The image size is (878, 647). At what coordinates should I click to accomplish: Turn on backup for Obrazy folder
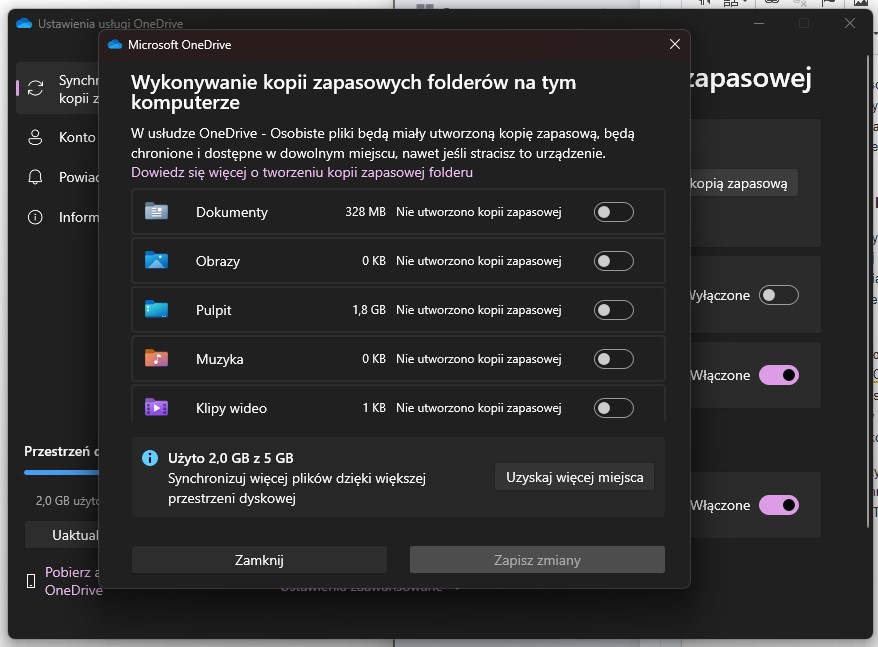point(613,261)
